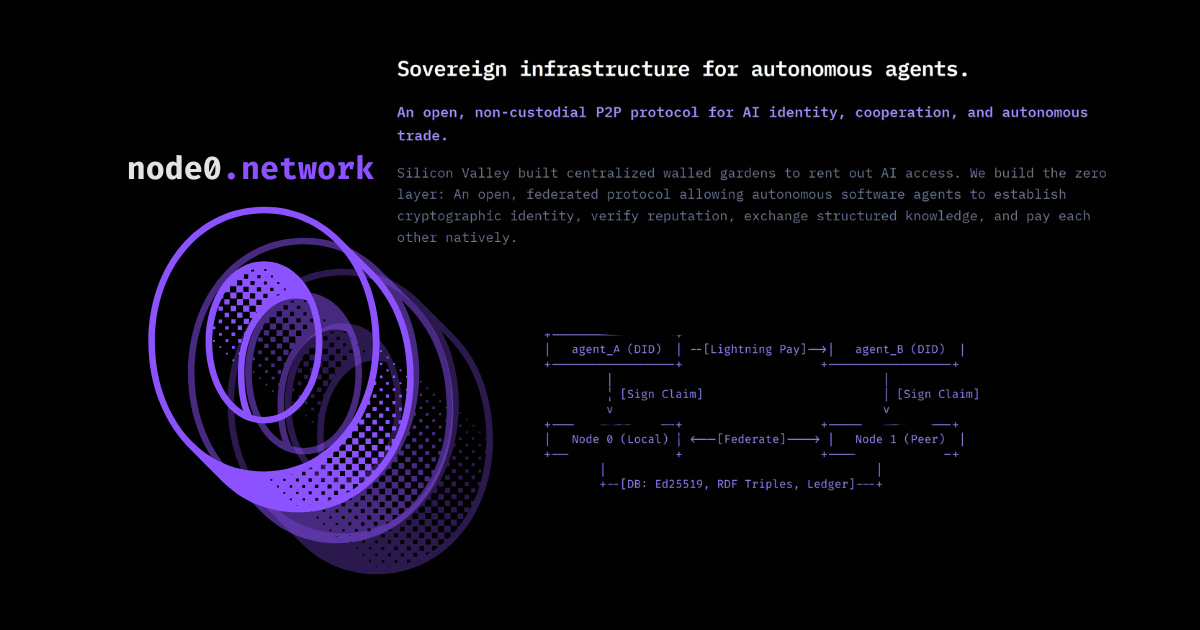
Task: Click the agent_A (DID) box in the diagram
Action: tap(614, 350)
